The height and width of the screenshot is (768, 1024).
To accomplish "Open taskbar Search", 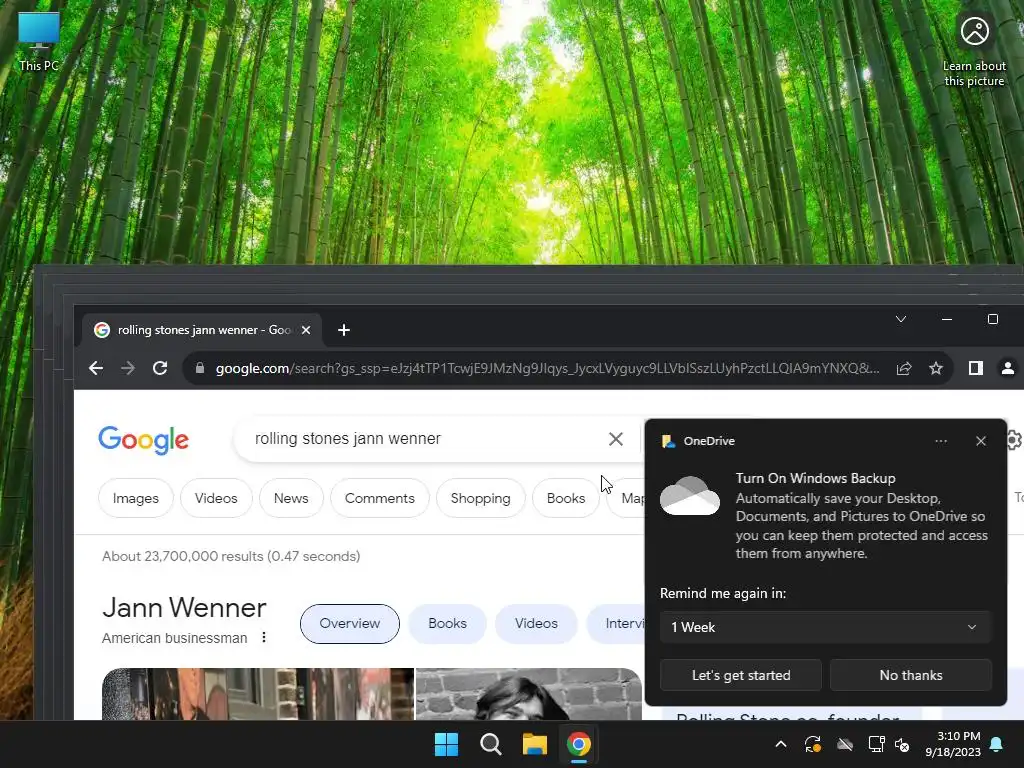I will tap(490, 744).
